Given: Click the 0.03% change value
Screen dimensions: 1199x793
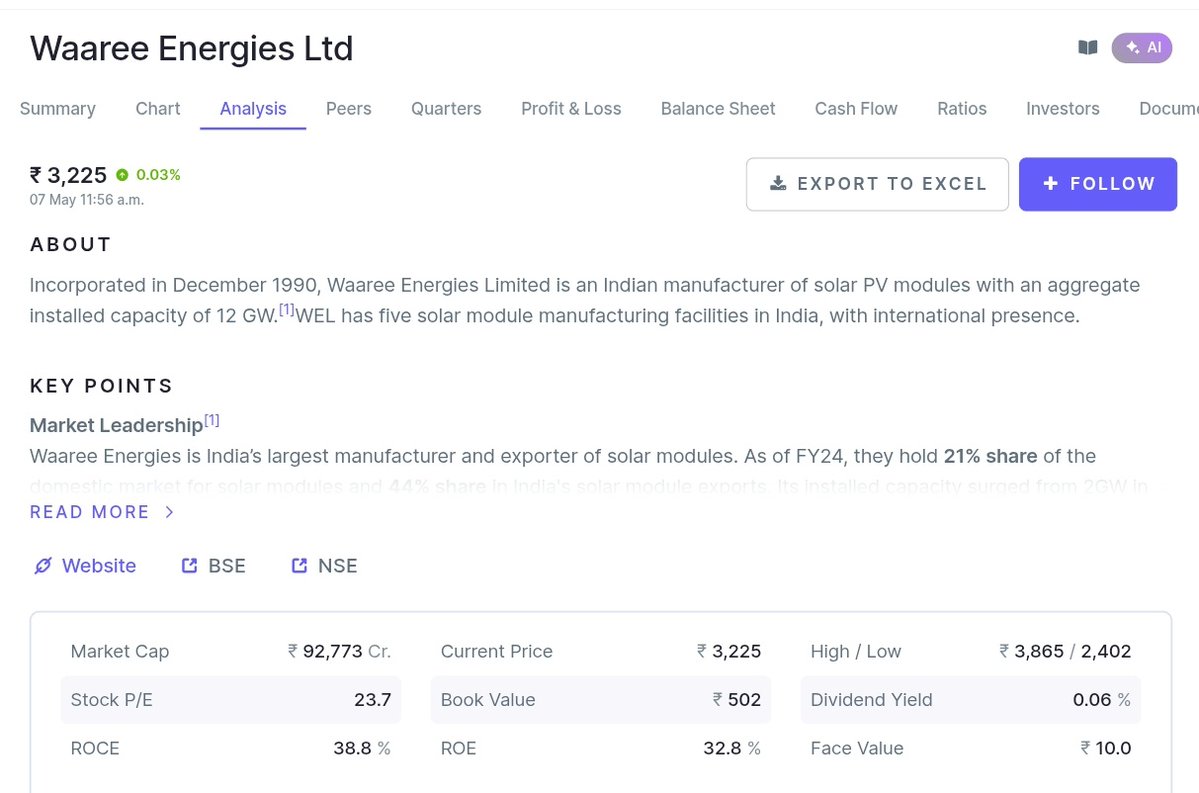Looking at the screenshot, I should pyautogui.click(x=158, y=175).
